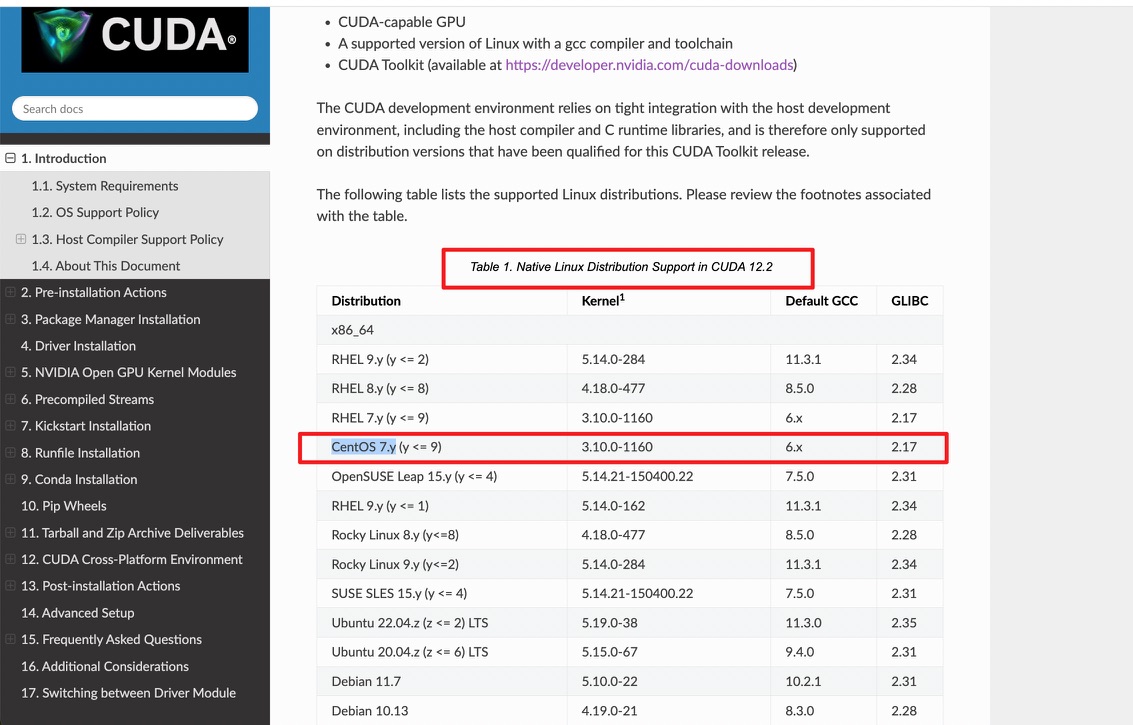Open 14. Advanced Setup
The image size is (1133, 725).
click(77, 612)
